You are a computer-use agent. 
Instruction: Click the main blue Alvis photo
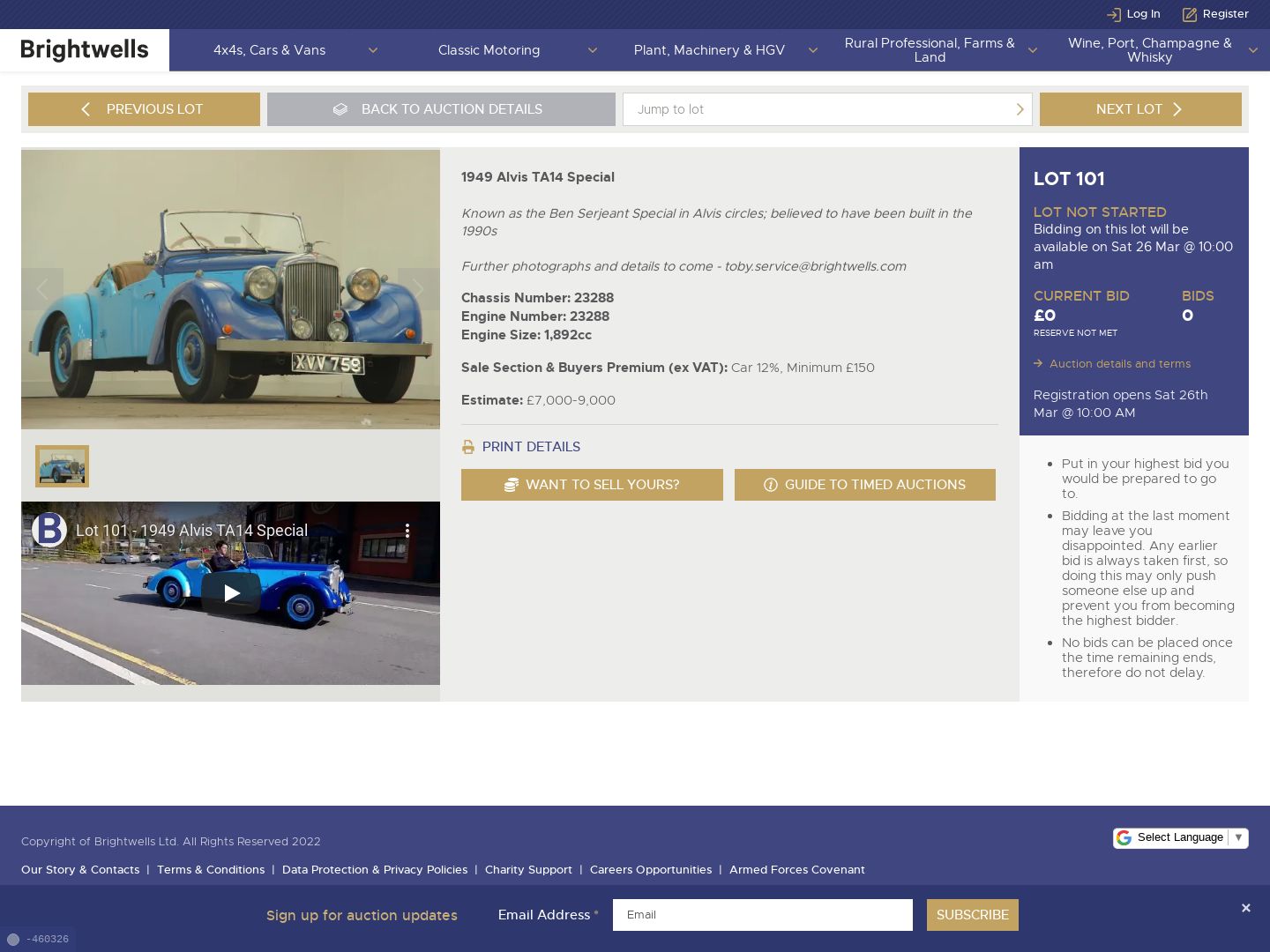(230, 289)
